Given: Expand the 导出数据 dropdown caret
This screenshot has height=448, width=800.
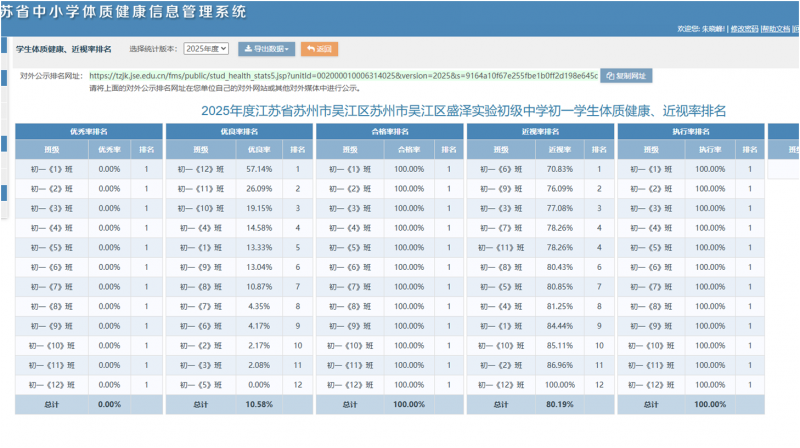Looking at the screenshot, I should point(289,49).
